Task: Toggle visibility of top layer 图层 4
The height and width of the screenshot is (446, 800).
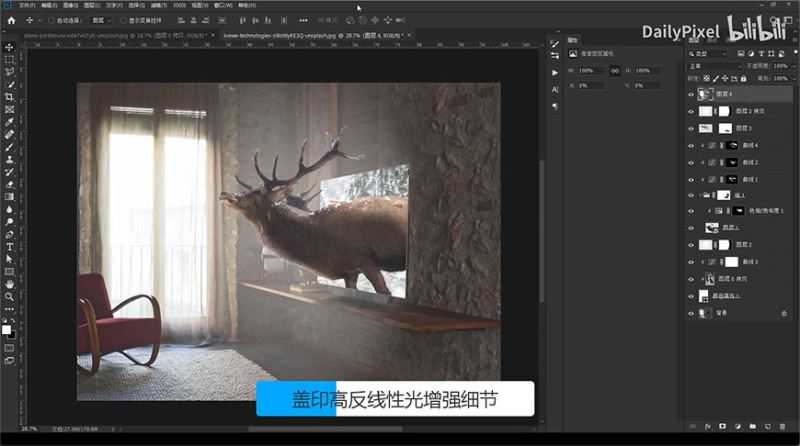Action: [x=691, y=94]
